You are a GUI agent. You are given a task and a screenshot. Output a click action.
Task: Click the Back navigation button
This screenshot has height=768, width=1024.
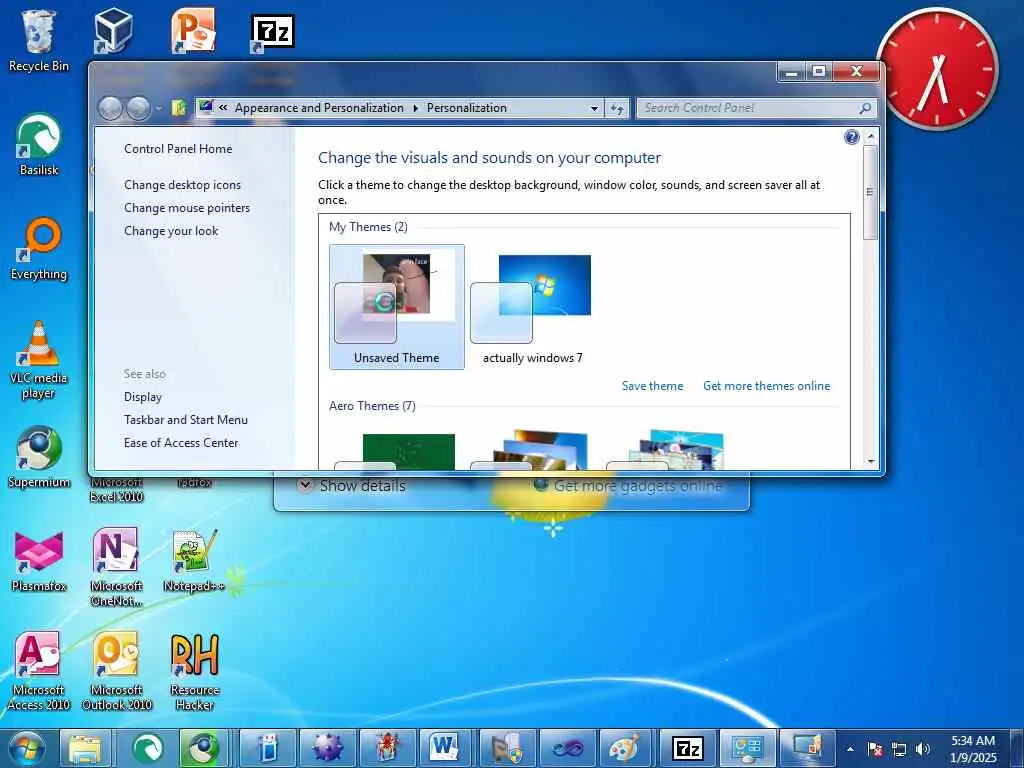coord(110,108)
